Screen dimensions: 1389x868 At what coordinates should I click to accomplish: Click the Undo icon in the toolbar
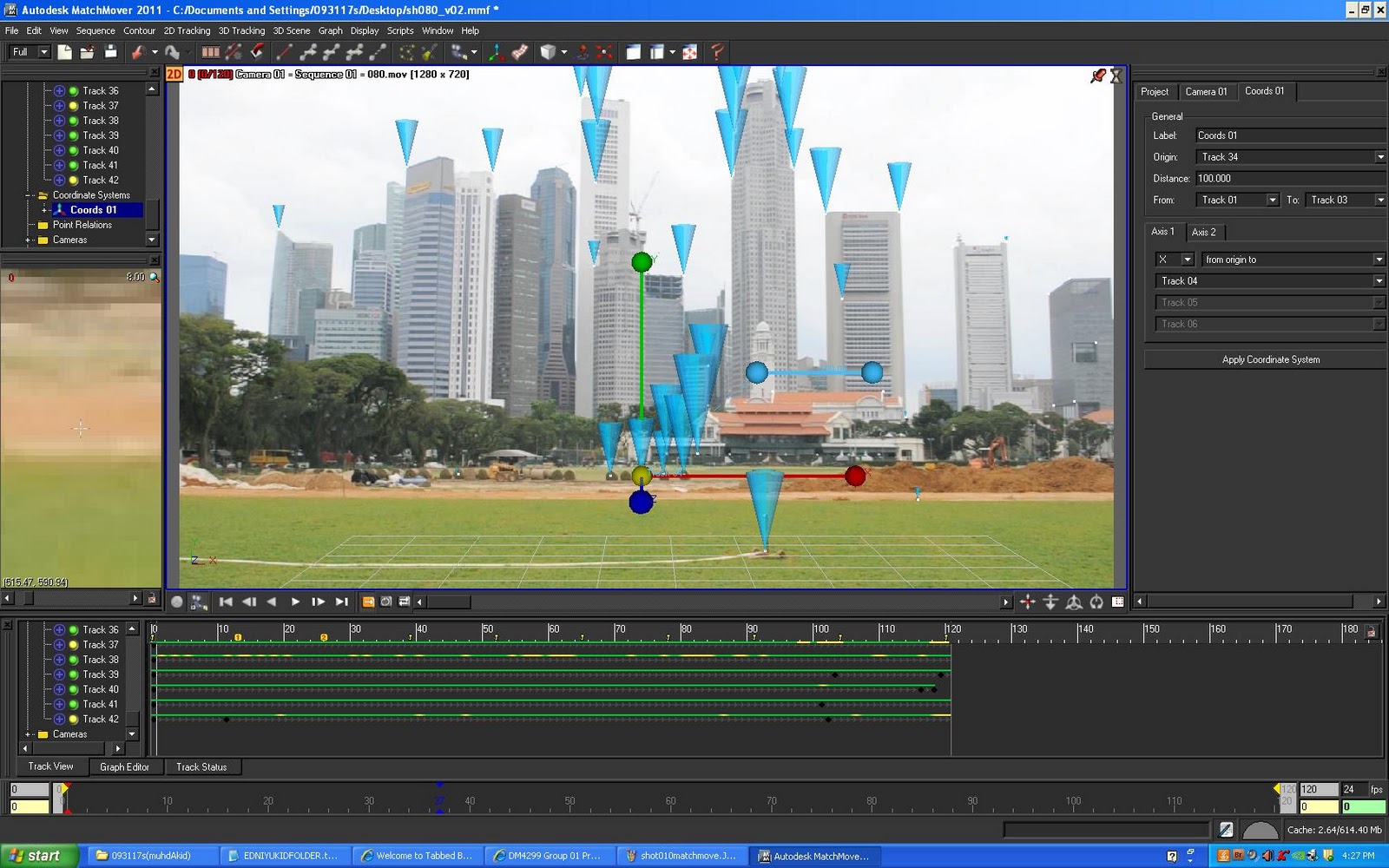coord(139,52)
